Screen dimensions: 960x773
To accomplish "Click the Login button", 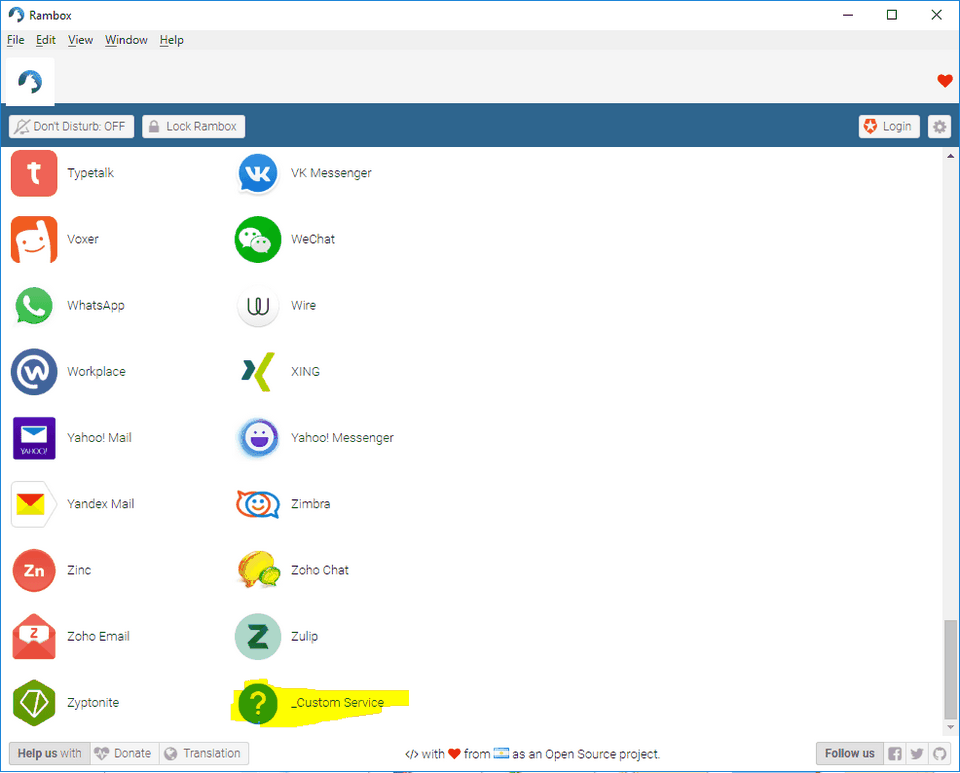I will tap(889, 127).
